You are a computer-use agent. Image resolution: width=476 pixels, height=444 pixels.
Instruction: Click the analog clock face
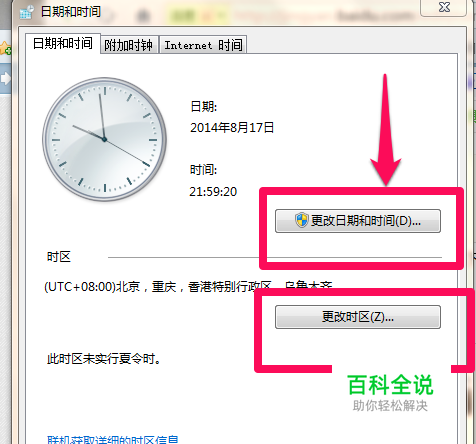[x=104, y=139]
